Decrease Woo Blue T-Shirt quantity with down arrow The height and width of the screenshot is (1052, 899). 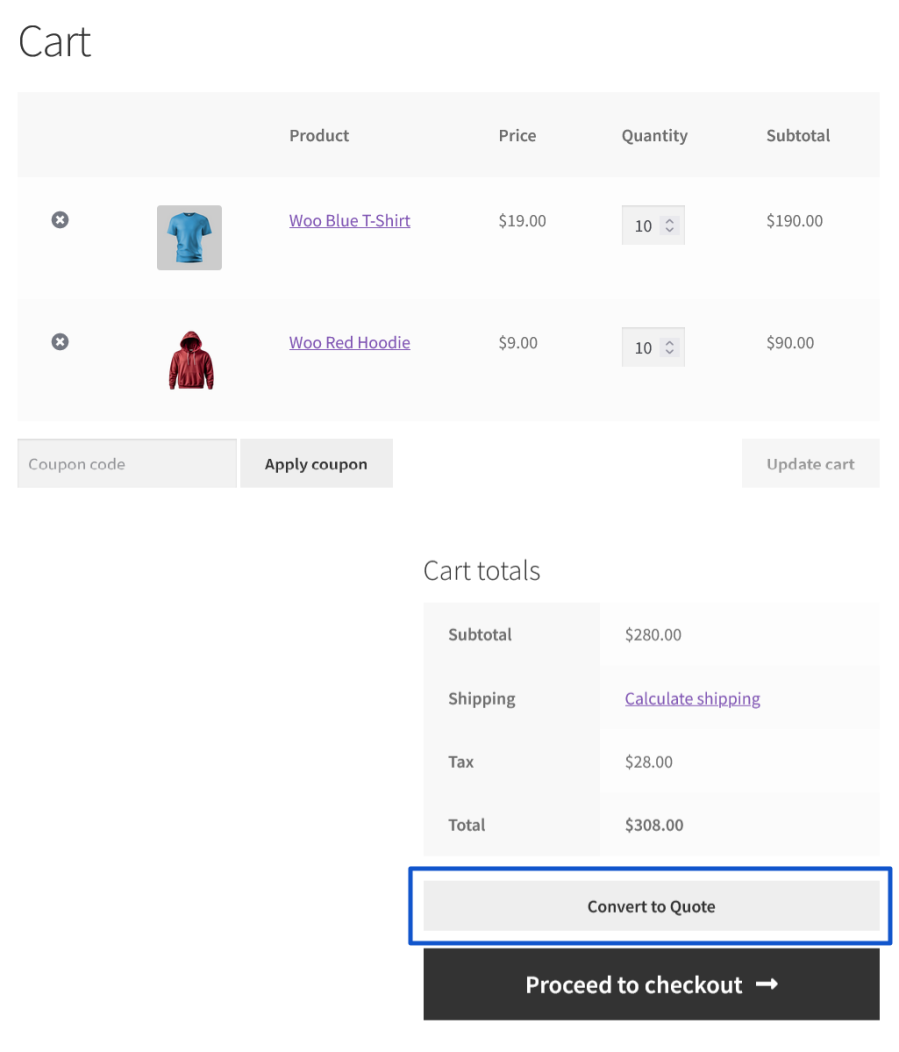coord(670,231)
